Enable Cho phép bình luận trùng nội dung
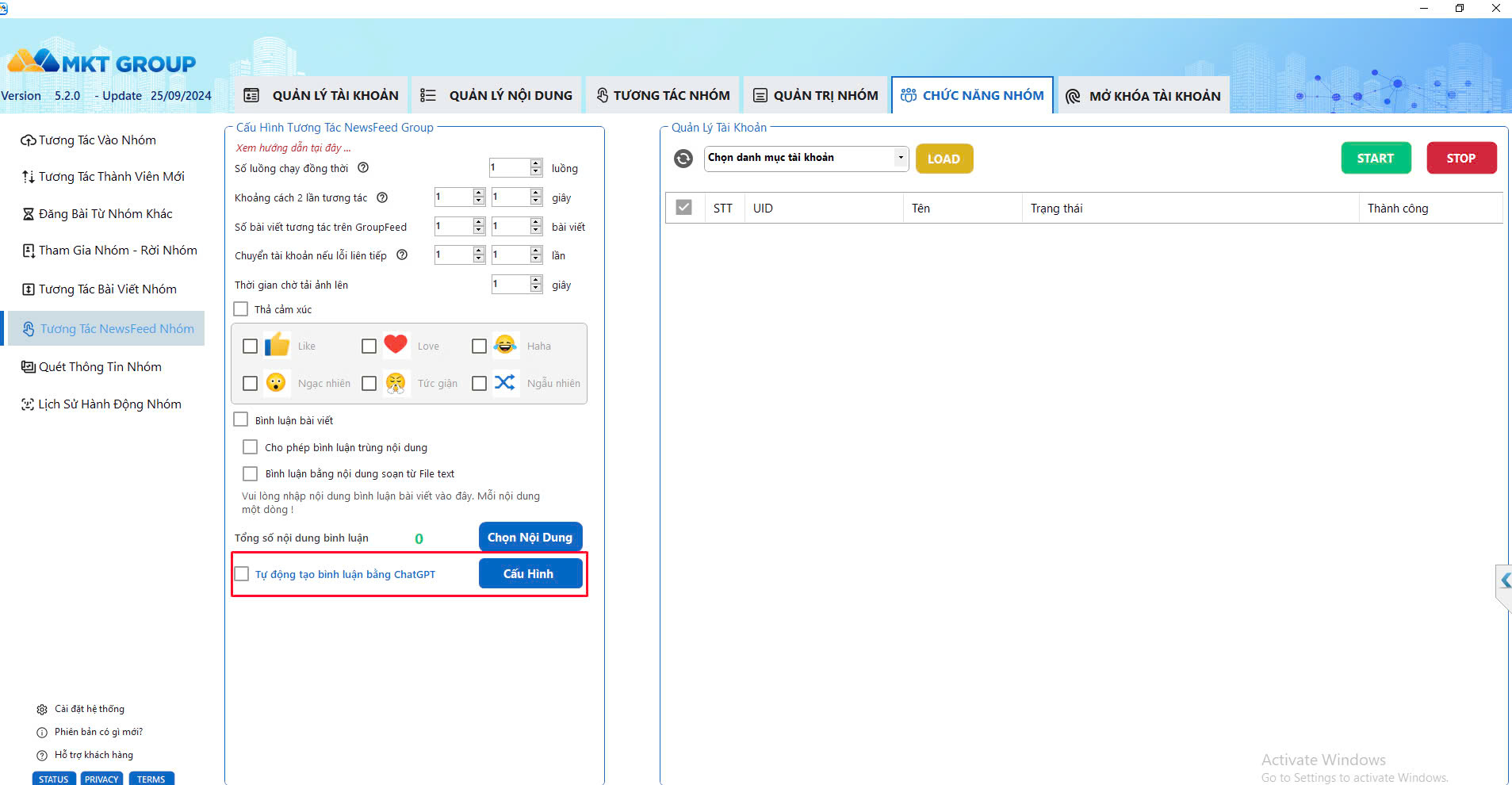1512x785 pixels. (250, 446)
